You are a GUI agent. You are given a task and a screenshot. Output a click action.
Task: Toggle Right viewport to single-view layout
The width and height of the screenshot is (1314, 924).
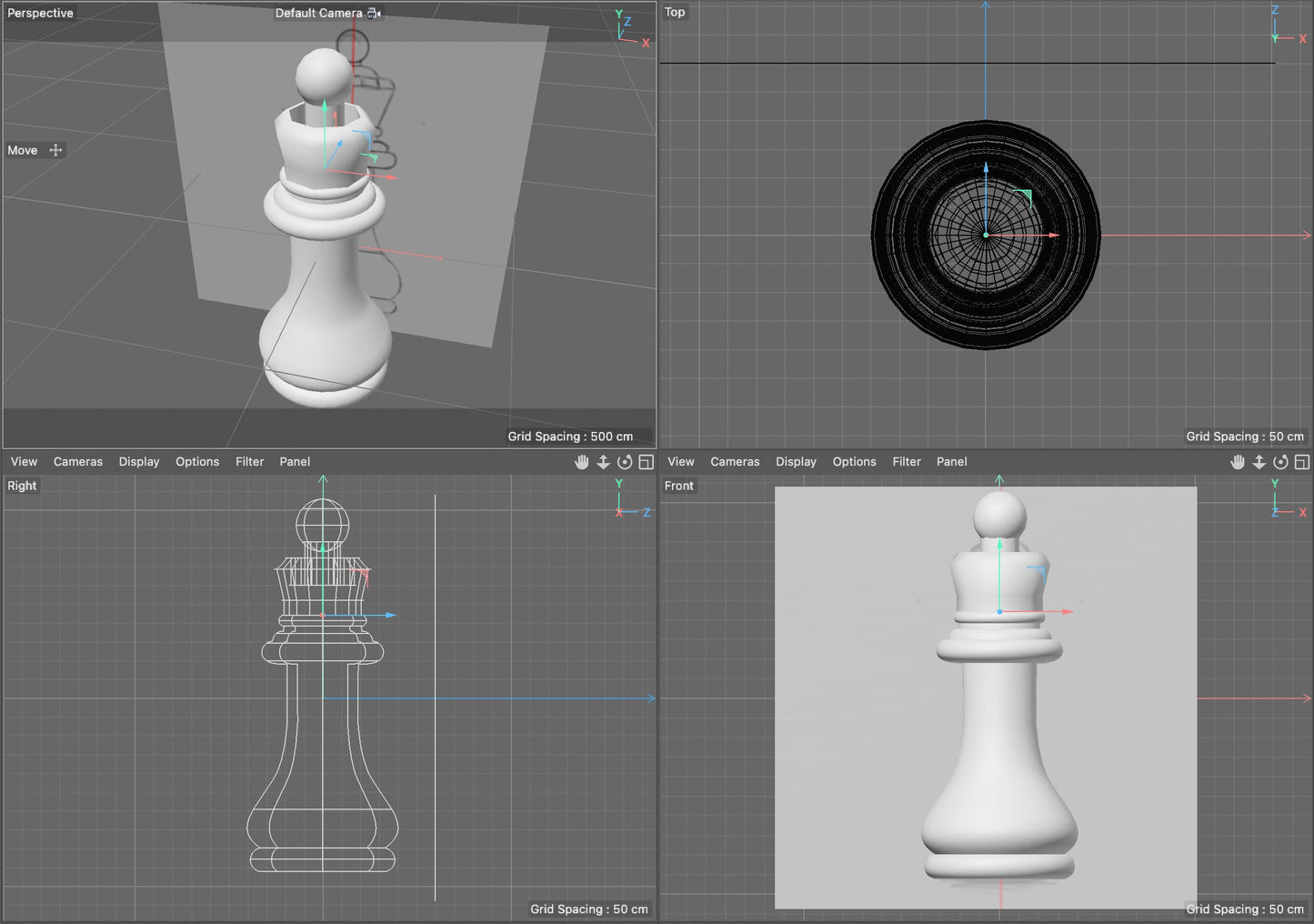pyautogui.click(x=647, y=461)
